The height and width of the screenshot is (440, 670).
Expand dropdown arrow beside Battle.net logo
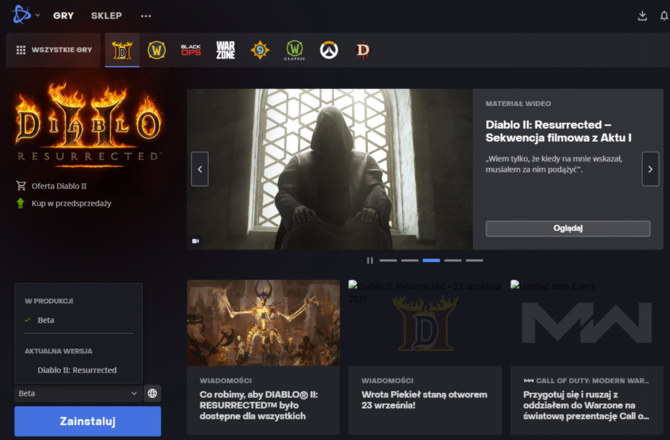click(38, 15)
